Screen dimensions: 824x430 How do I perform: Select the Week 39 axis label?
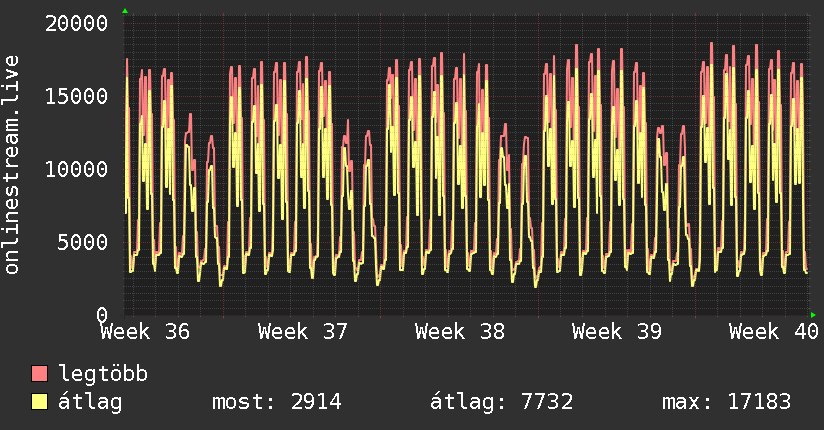tap(617, 332)
